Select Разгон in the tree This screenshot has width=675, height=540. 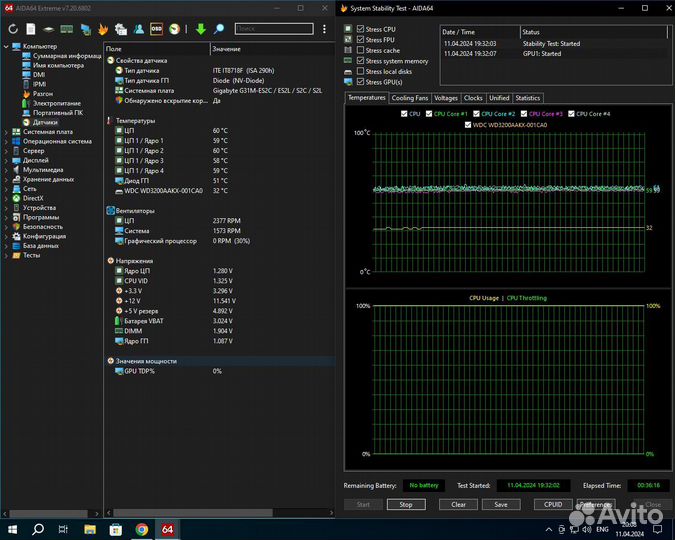point(43,93)
